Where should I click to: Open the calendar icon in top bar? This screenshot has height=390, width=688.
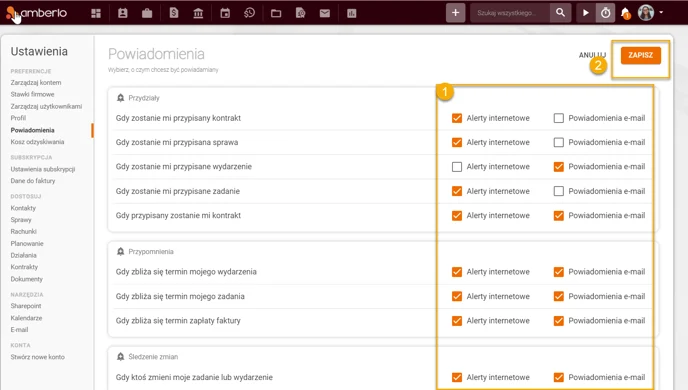(225, 13)
